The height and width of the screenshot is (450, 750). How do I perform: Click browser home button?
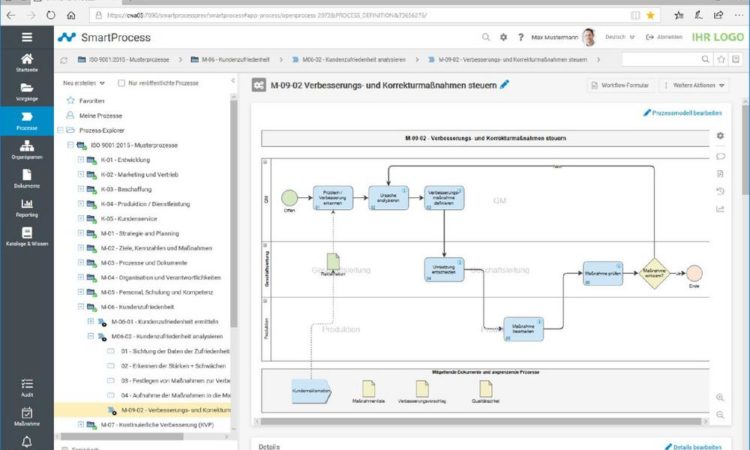pos(71,15)
